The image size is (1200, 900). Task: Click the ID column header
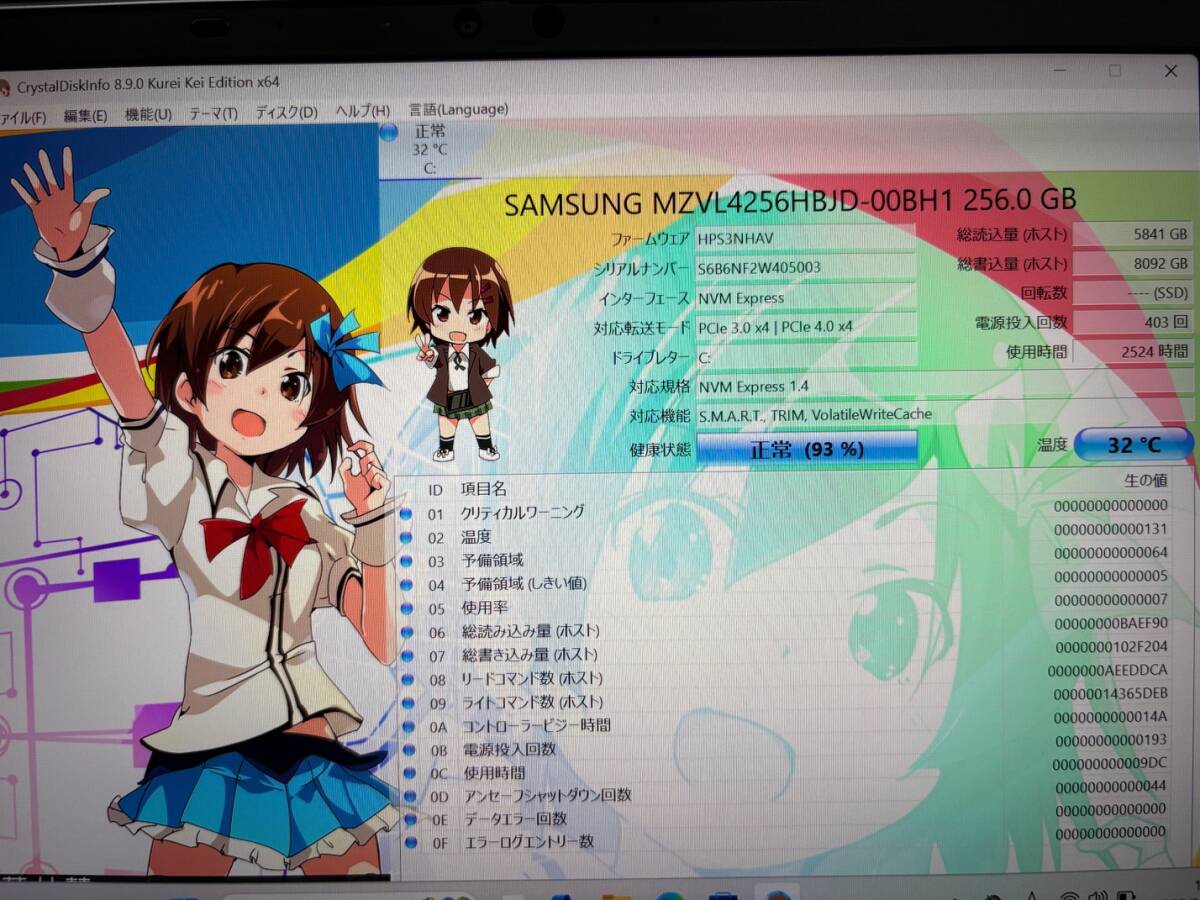pyautogui.click(x=435, y=490)
